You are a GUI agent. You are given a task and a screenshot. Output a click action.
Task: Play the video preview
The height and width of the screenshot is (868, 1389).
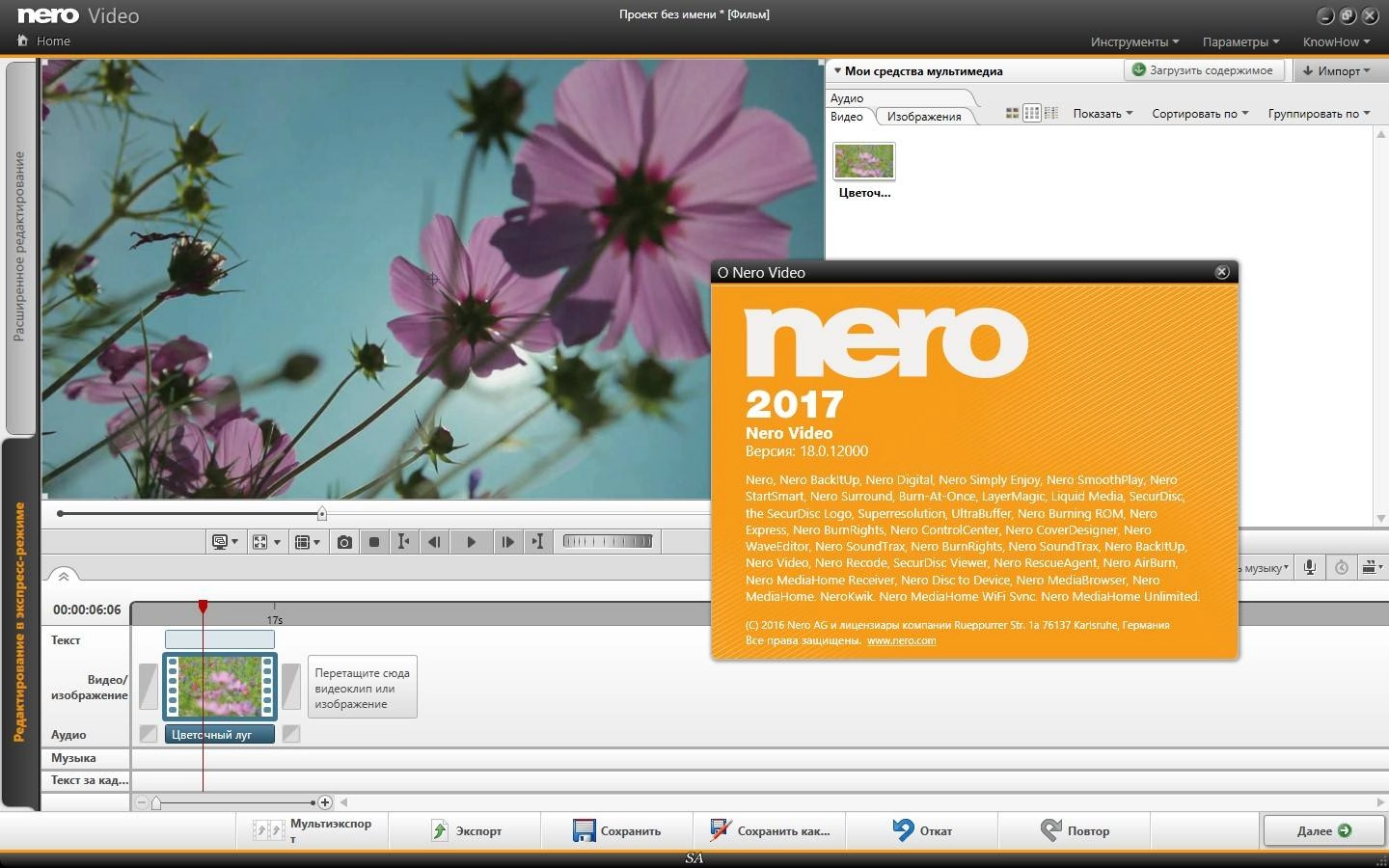471,542
